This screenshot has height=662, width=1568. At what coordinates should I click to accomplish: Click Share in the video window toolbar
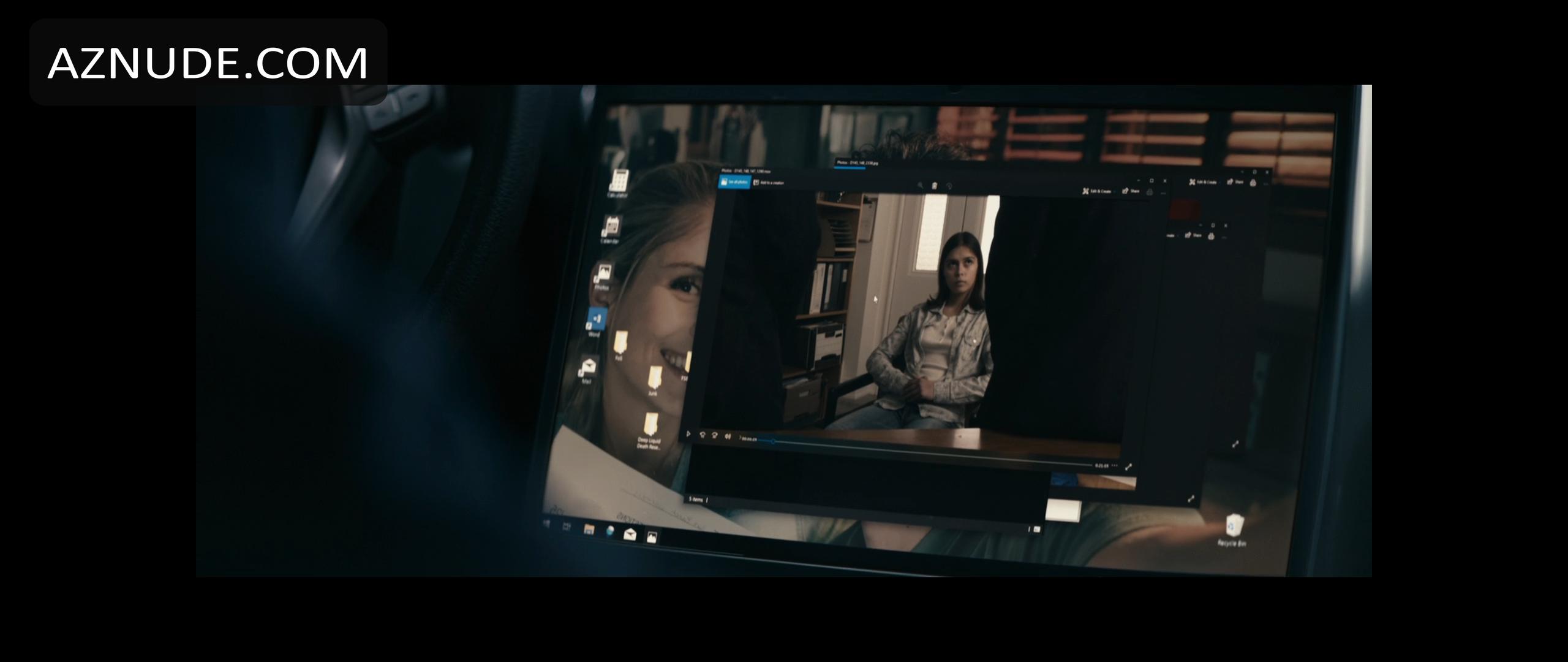pos(1130,191)
